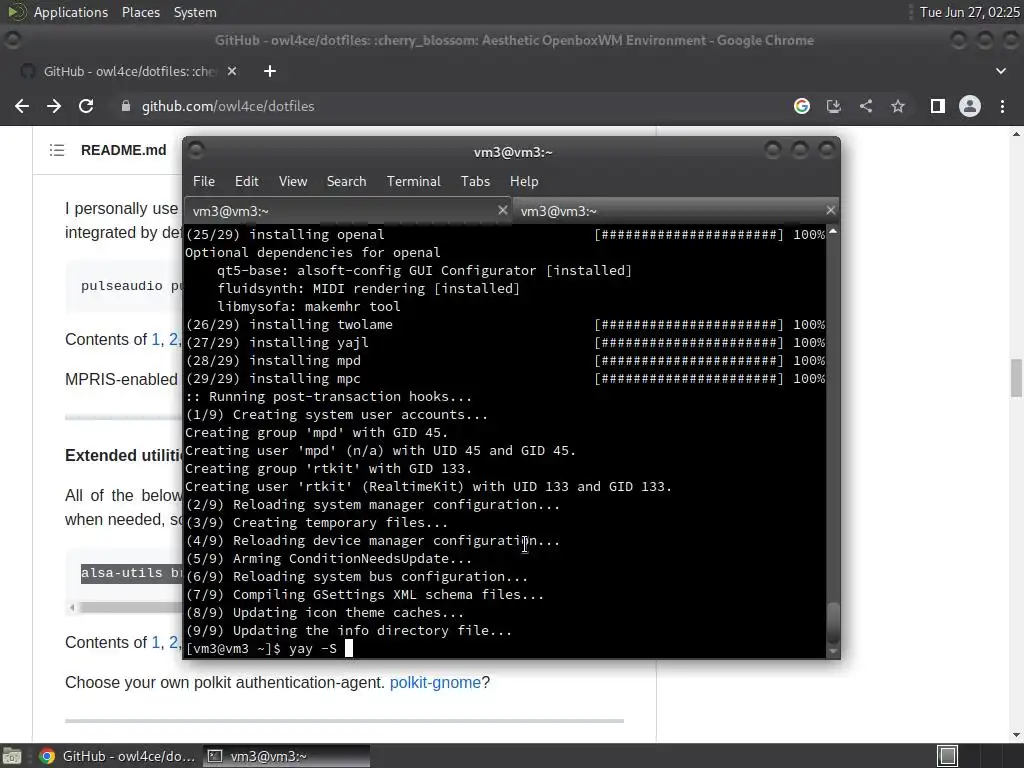Open the polkit-gnome link
Screen dimensions: 1024x768
435,682
